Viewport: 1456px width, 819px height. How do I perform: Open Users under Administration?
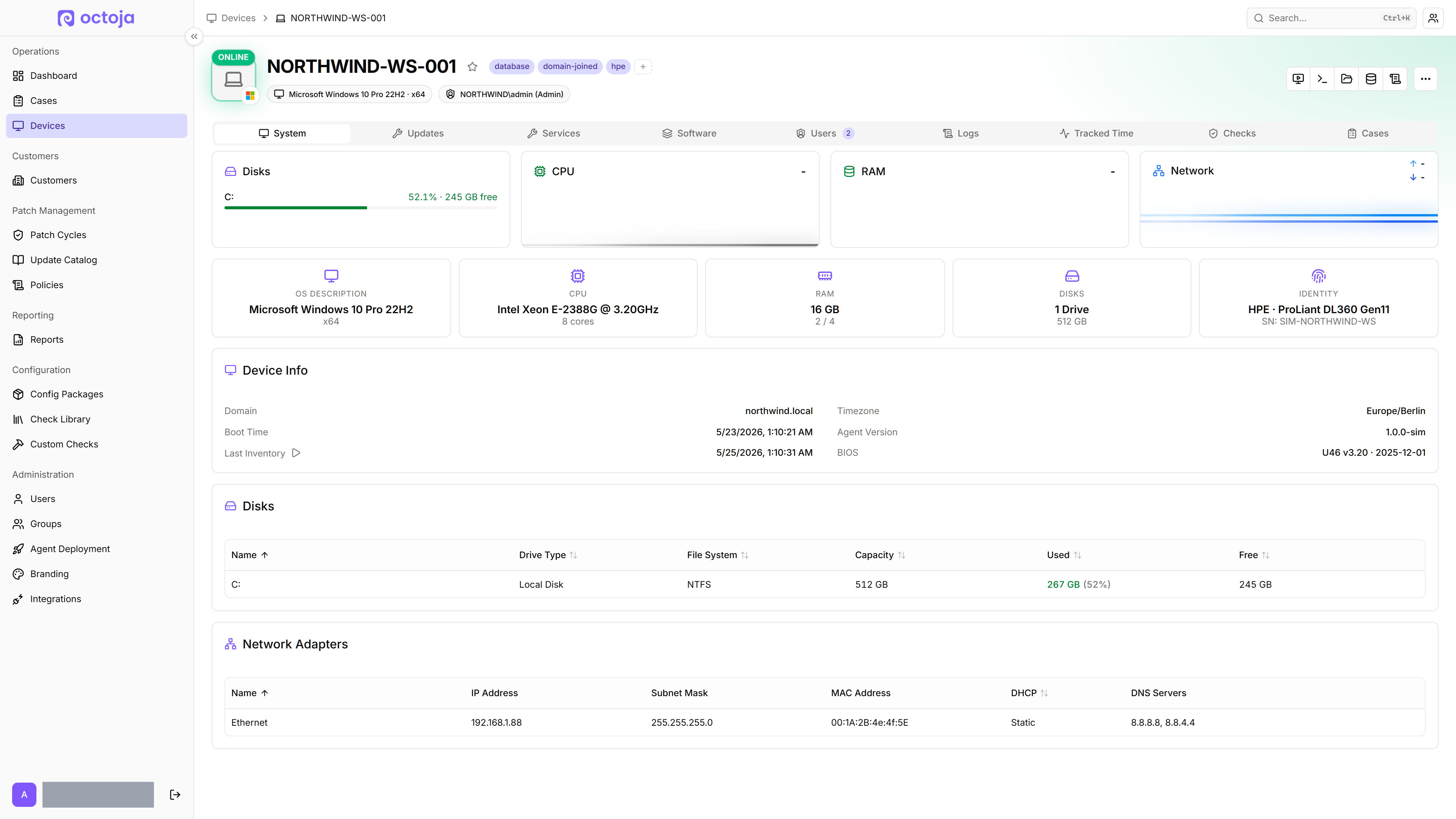pyautogui.click(x=97, y=499)
